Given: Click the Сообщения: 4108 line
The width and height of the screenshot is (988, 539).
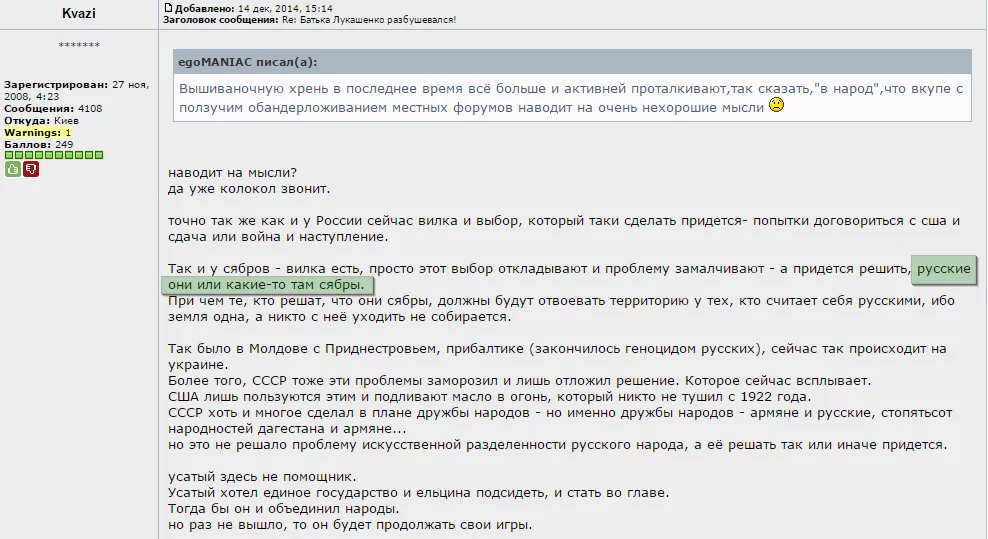Looking at the screenshot, I should (53, 108).
